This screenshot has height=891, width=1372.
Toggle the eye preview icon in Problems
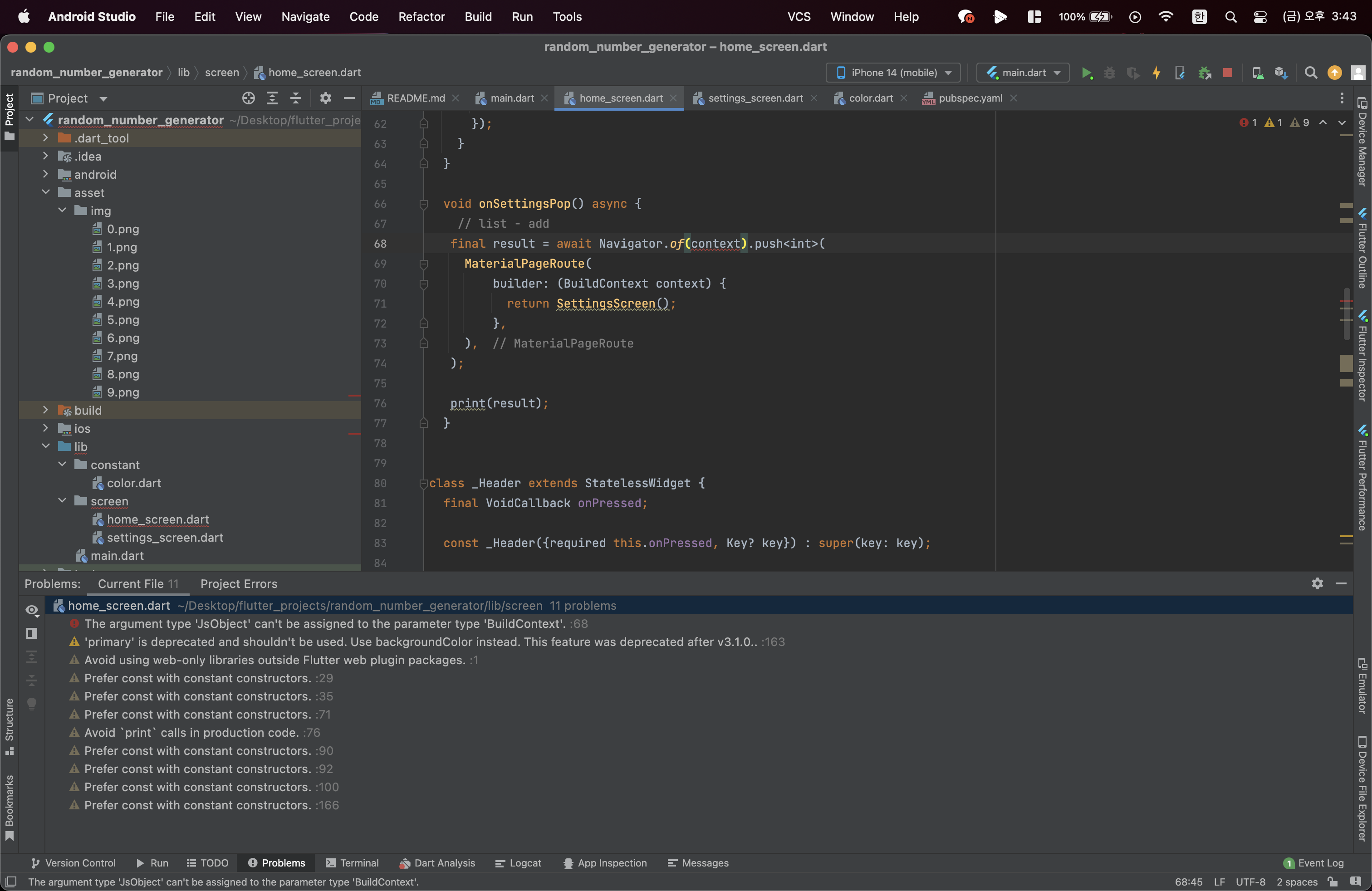point(32,610)
